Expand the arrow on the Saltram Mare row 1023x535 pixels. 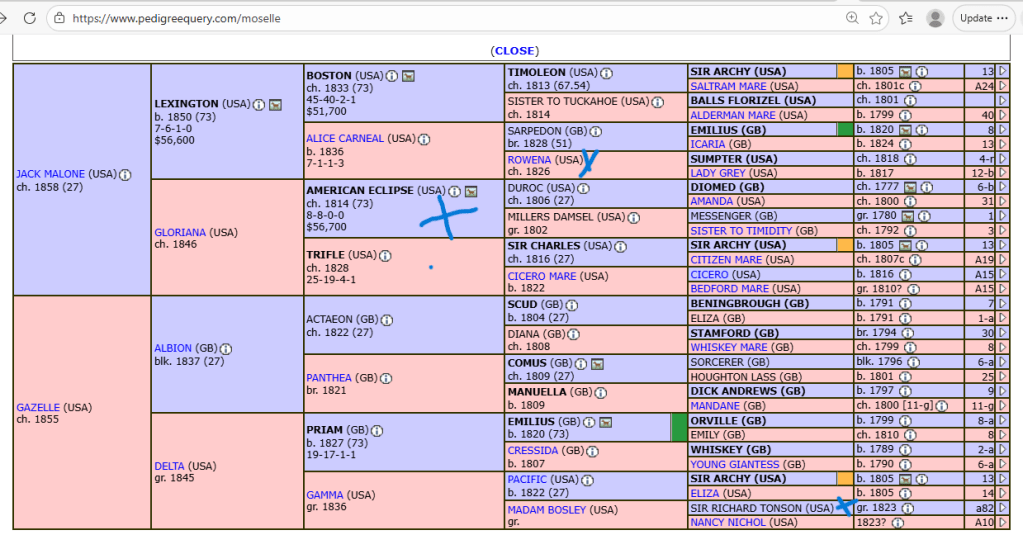[1002, 86]
